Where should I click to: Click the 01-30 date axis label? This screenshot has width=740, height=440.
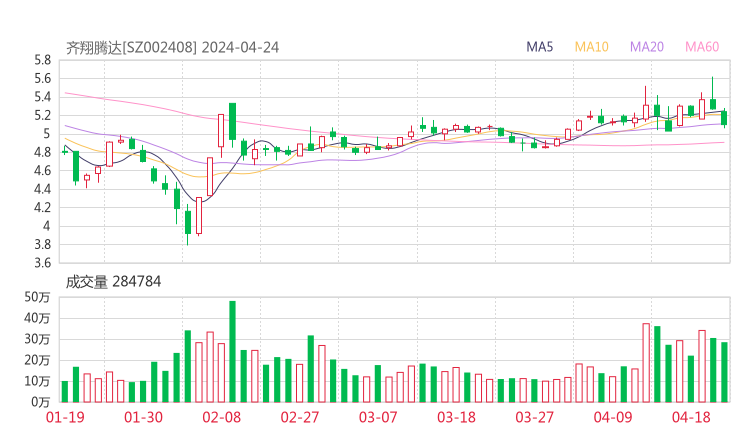(x=143, y=417)
